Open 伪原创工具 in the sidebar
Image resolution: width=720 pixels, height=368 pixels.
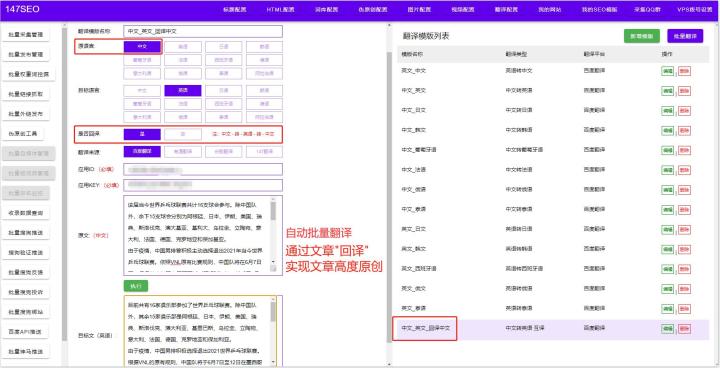[23, 134]
